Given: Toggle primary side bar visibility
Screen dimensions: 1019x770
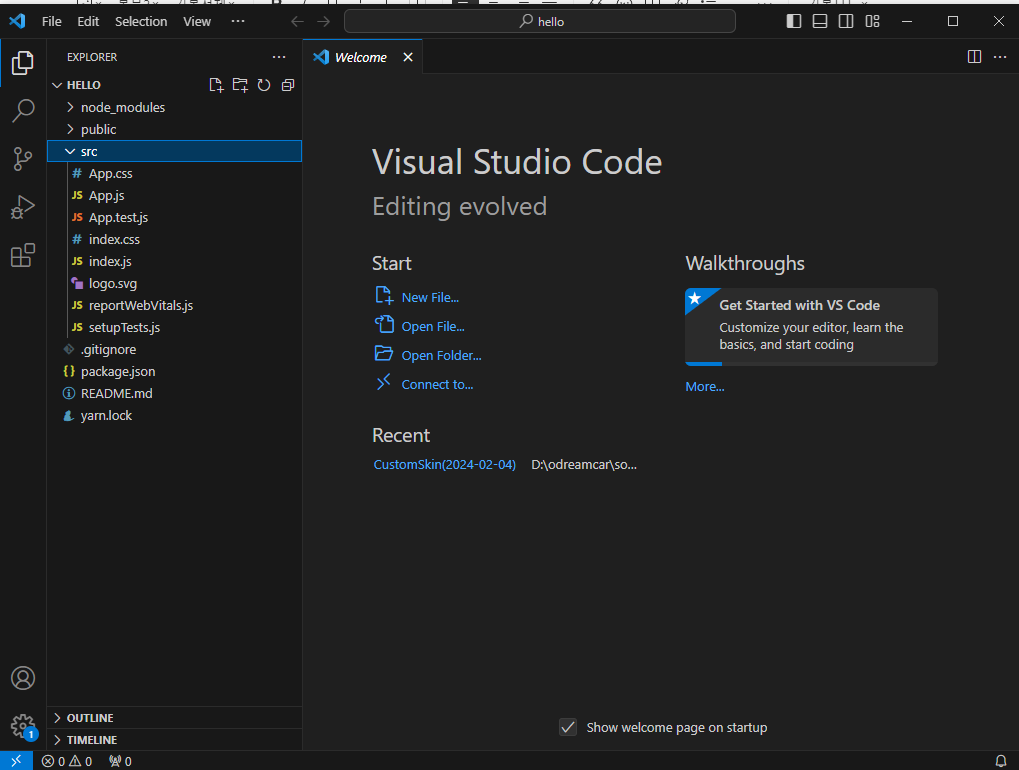Looking at the screenshot, I should [x=793, y=21].
